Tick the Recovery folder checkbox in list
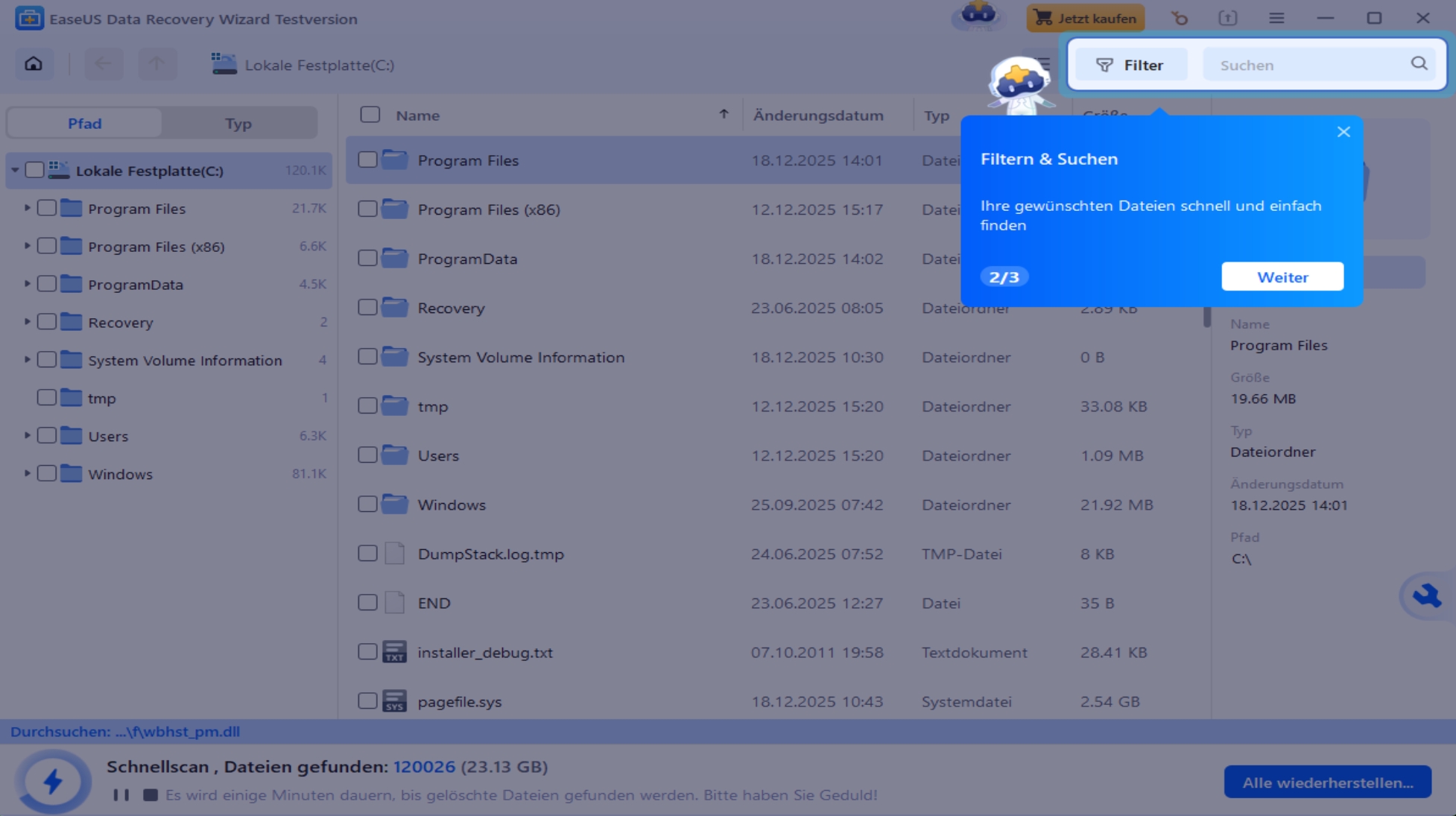 point(367,308)
